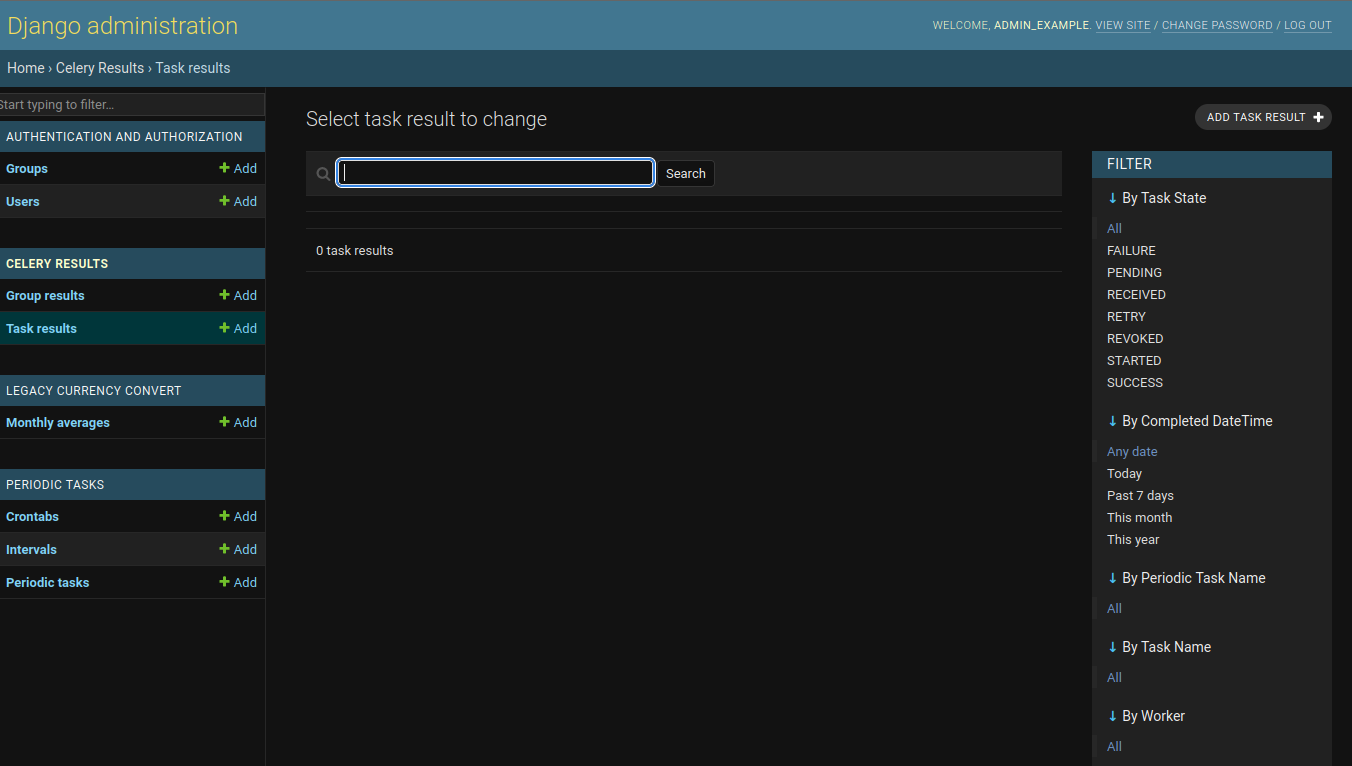Screen dimensions: 1352x766
Task: Click the ADD TASK RESULT button
Action: coord(1262,117)
